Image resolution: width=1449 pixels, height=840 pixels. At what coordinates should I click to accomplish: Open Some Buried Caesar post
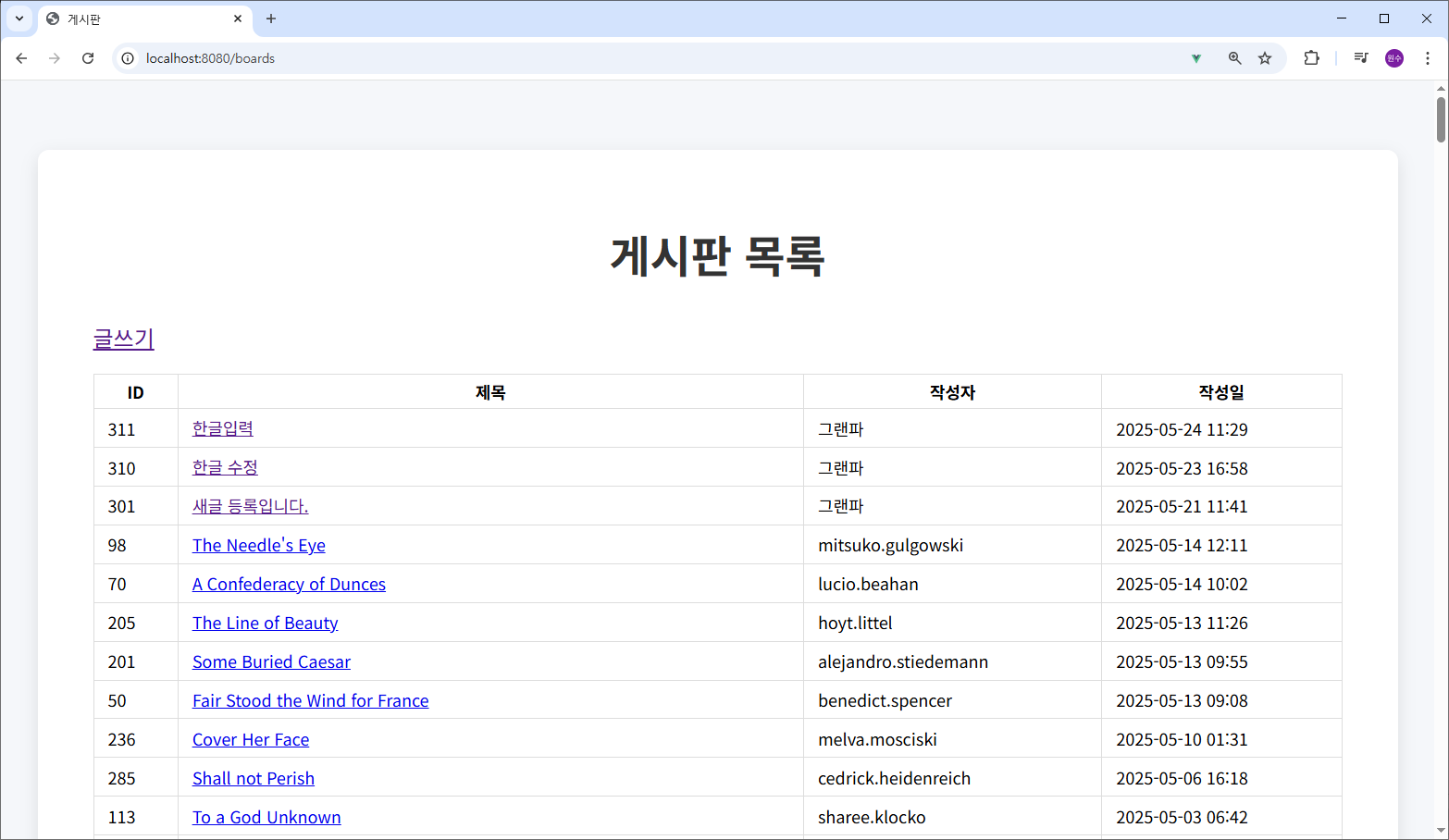point(272,661)
